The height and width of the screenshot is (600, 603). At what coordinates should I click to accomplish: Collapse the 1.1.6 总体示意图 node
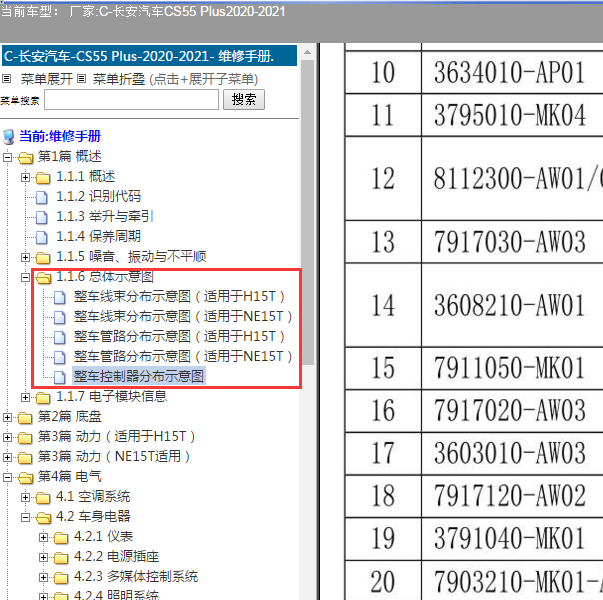pyautogui.click(x=25, y=277)
